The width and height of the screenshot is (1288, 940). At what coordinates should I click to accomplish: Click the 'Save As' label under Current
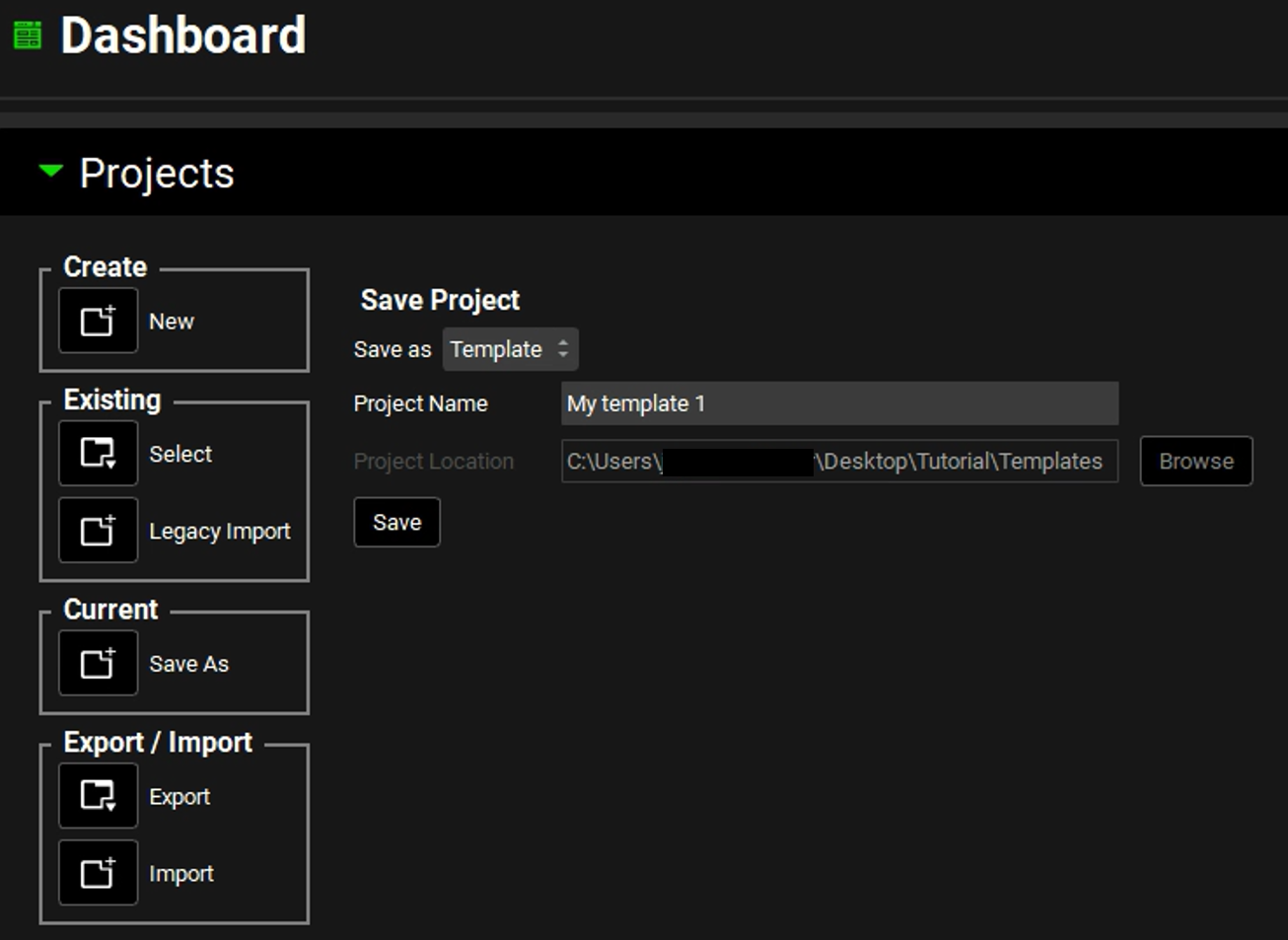pyautogui.click(x=188, y=664)
